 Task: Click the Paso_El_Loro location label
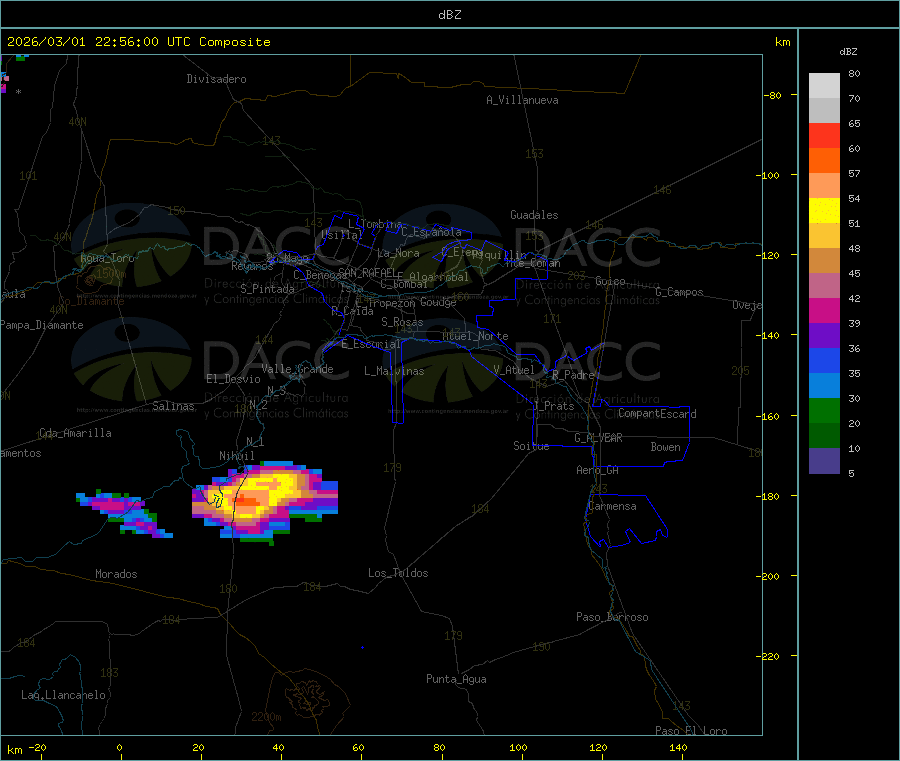click(691, 731)
